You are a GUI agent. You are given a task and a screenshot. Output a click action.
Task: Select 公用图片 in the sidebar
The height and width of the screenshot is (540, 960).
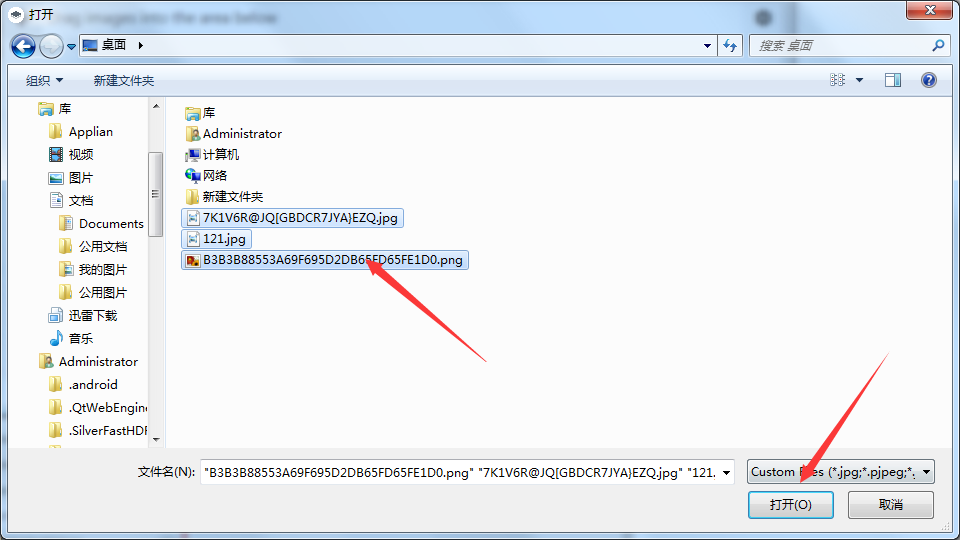pos(93,292)
